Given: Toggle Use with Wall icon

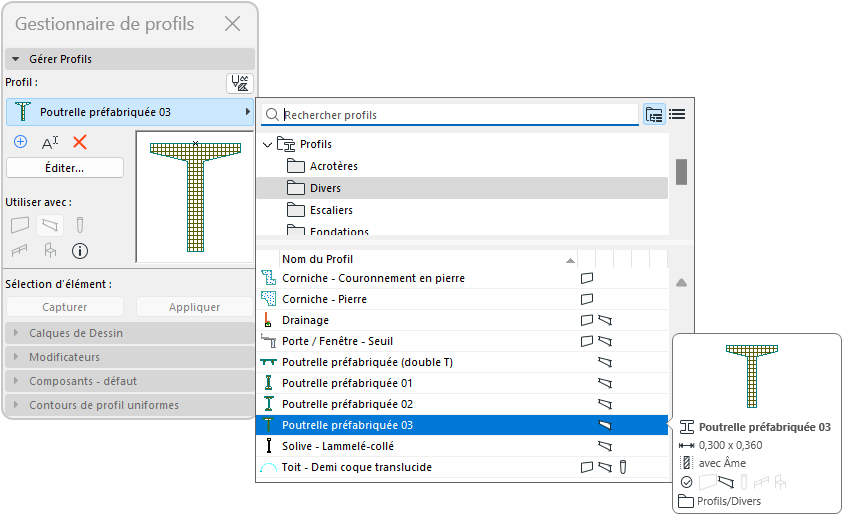Looking at the screenshot, I should click(20, 225).
